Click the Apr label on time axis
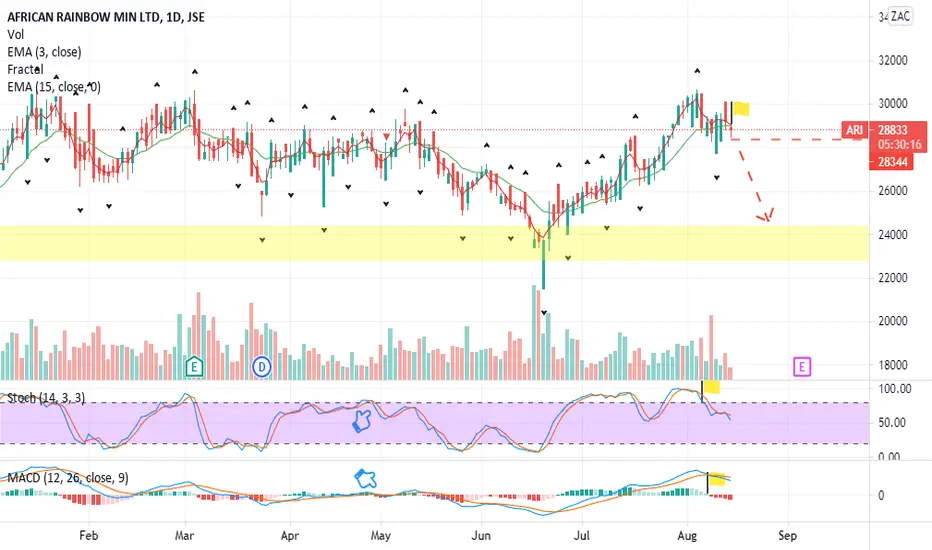Image resolution: width=932 pixels, height=550 pixels. (289, 536)
